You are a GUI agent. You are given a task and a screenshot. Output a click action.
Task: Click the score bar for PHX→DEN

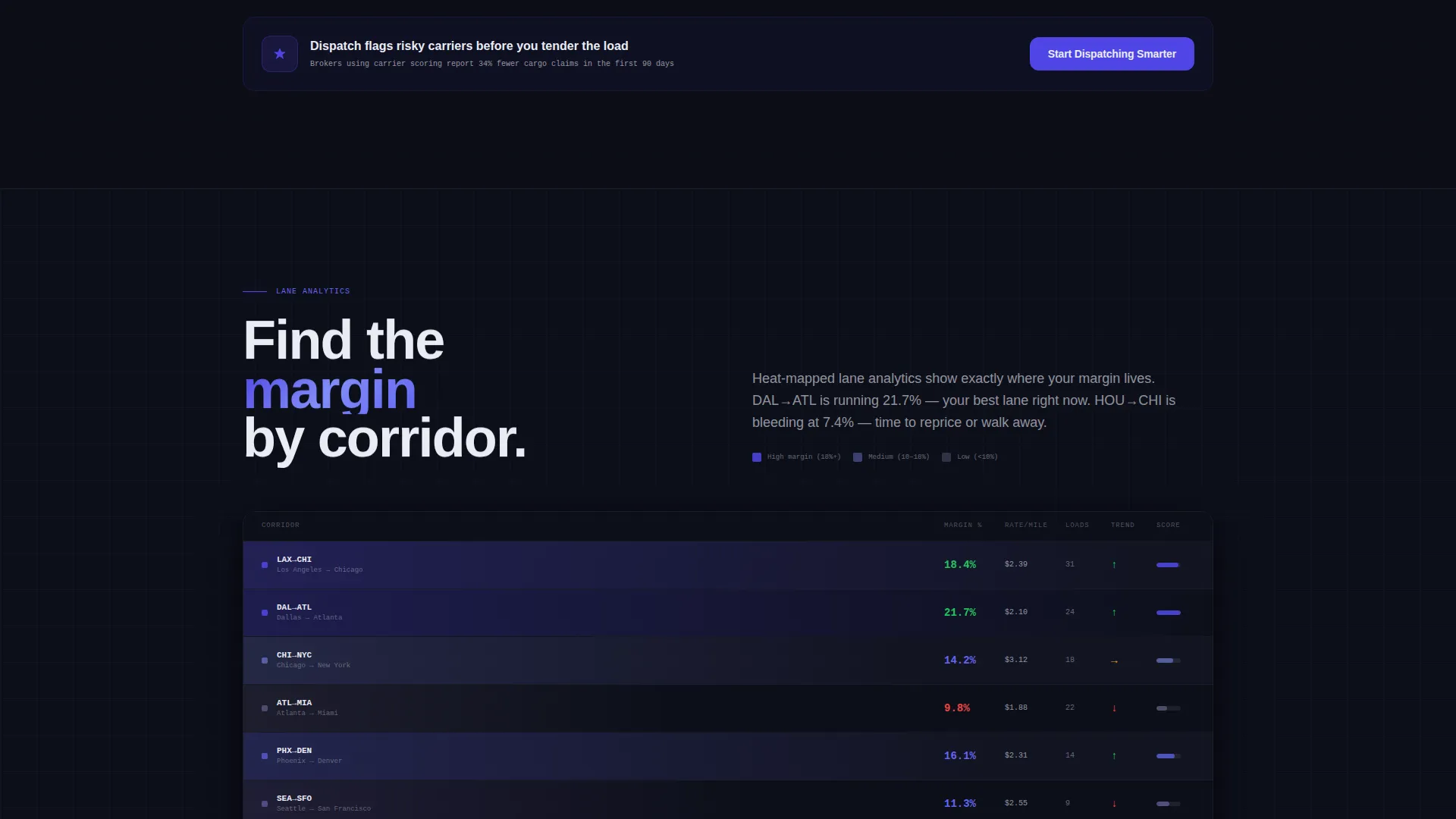point(1169,756)
